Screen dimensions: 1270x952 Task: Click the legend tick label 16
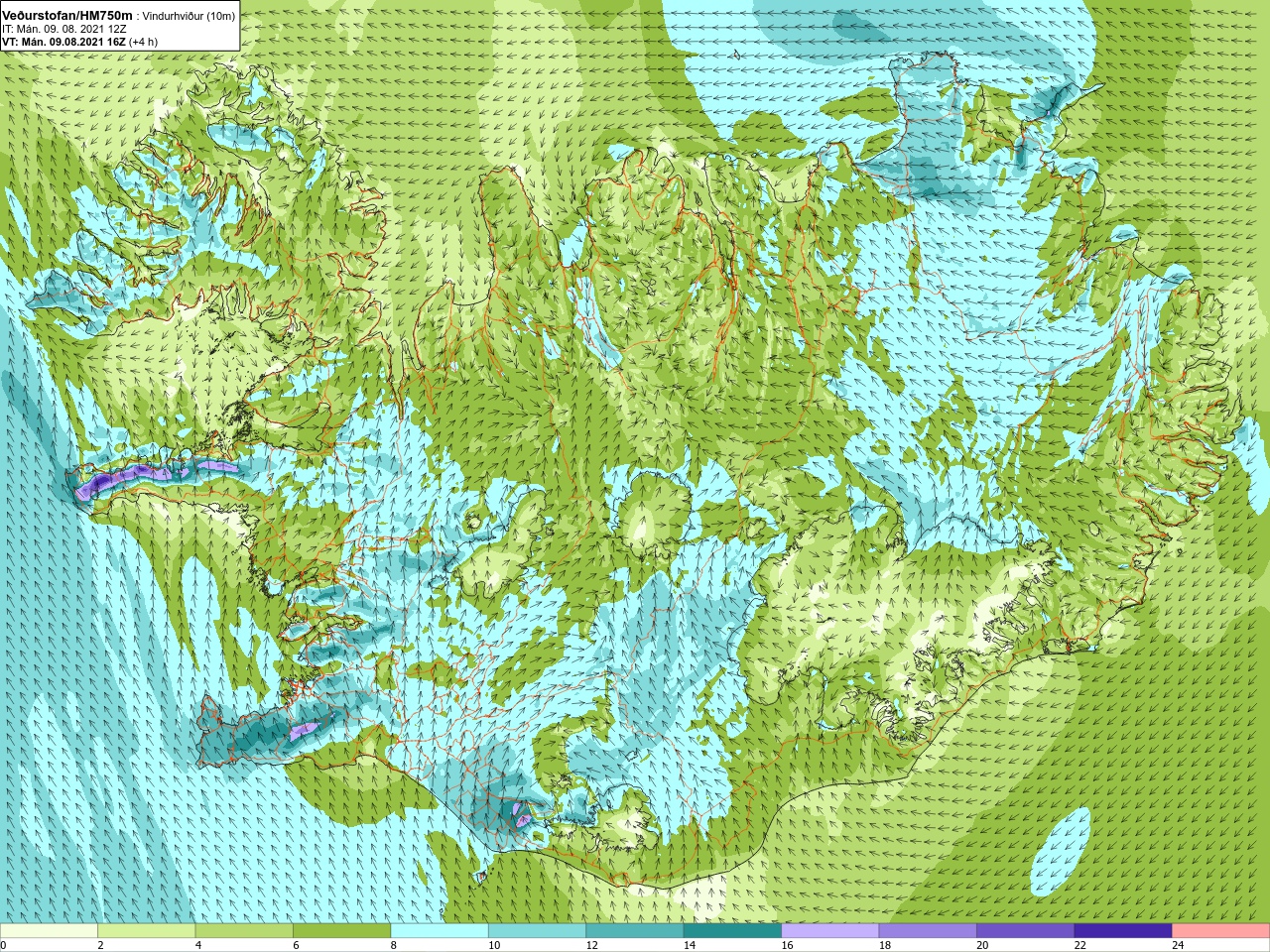787,945
